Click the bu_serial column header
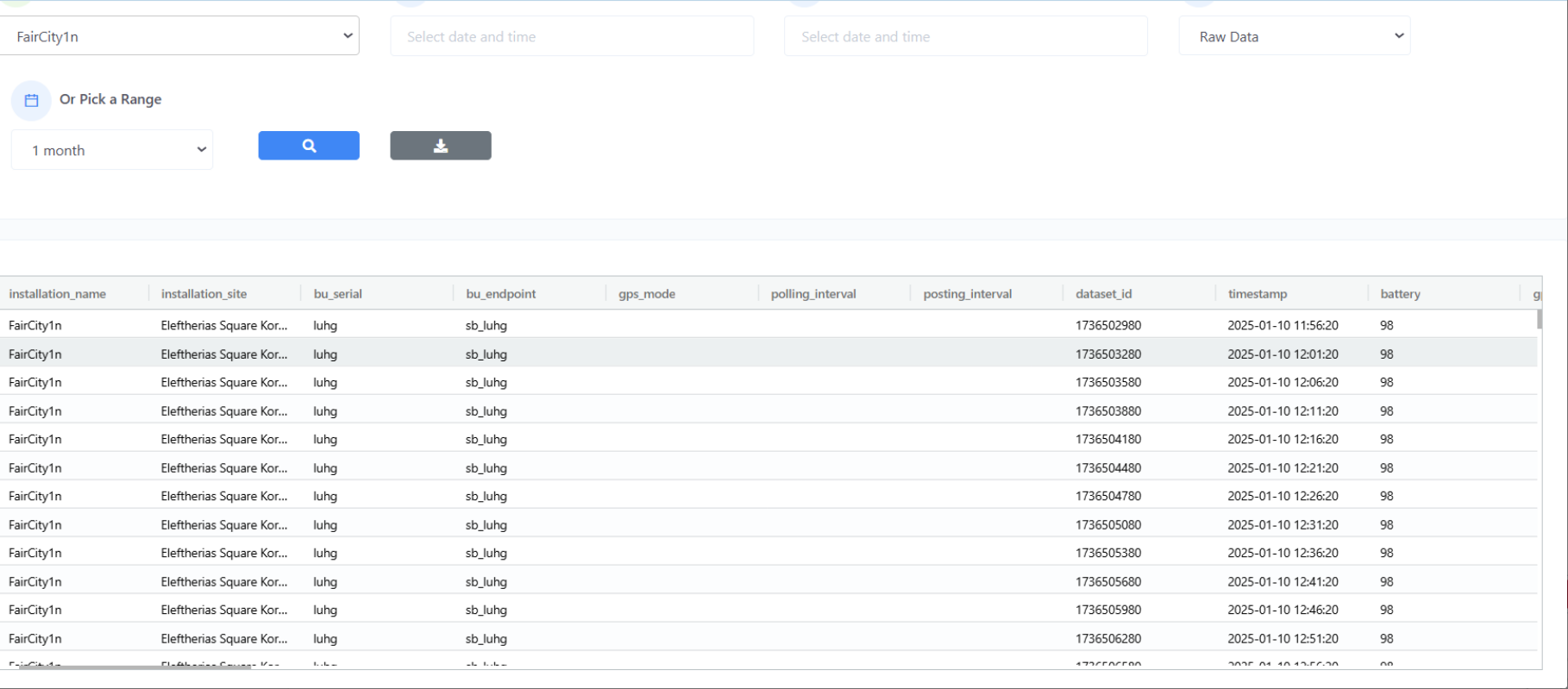The height and width of the screenshot is (689, 1568). (x=338, y=294)
